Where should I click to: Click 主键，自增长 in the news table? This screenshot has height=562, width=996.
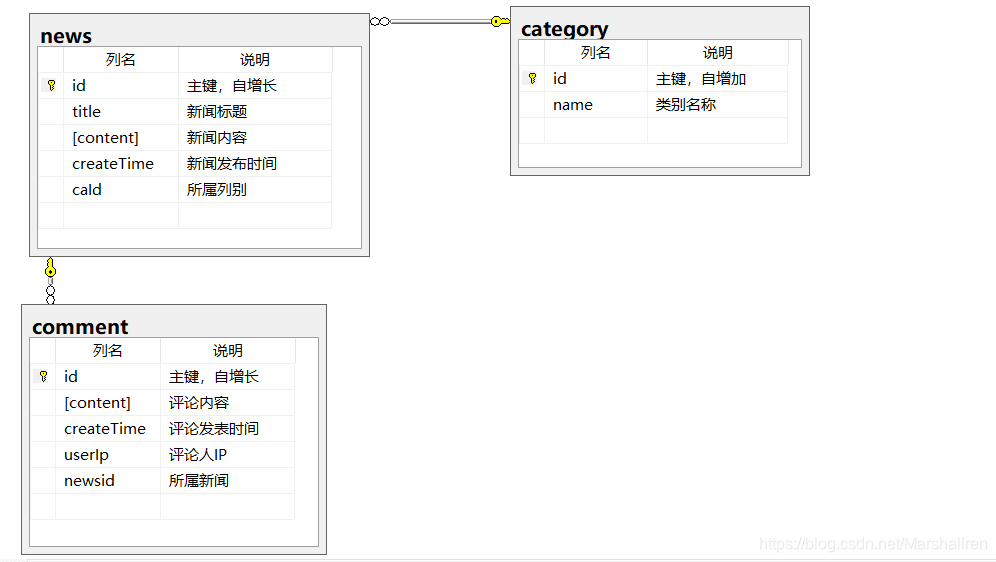pos(232,86)
